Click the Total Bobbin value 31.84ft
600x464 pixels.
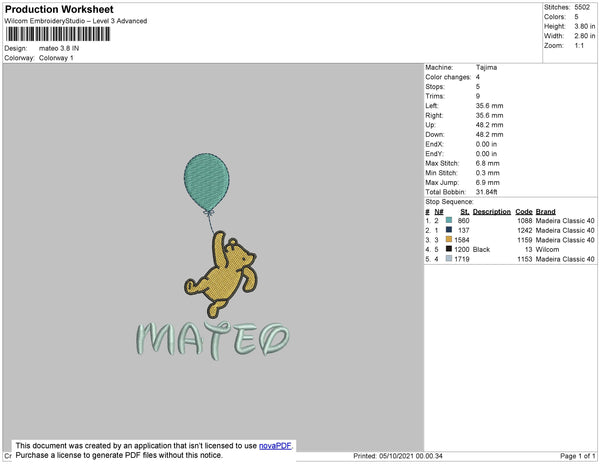486,192
